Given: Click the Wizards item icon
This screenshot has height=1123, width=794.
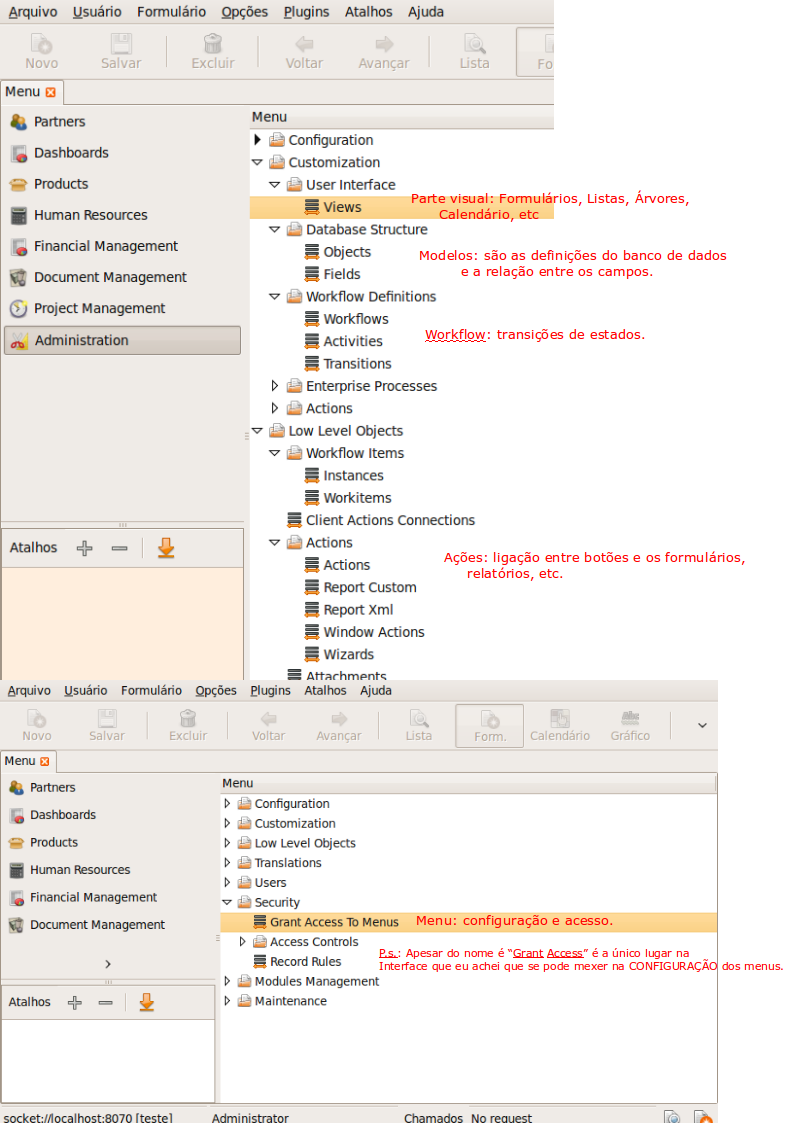Looking at the screenshot, I should pyautogui.click(x=312, y=655).
